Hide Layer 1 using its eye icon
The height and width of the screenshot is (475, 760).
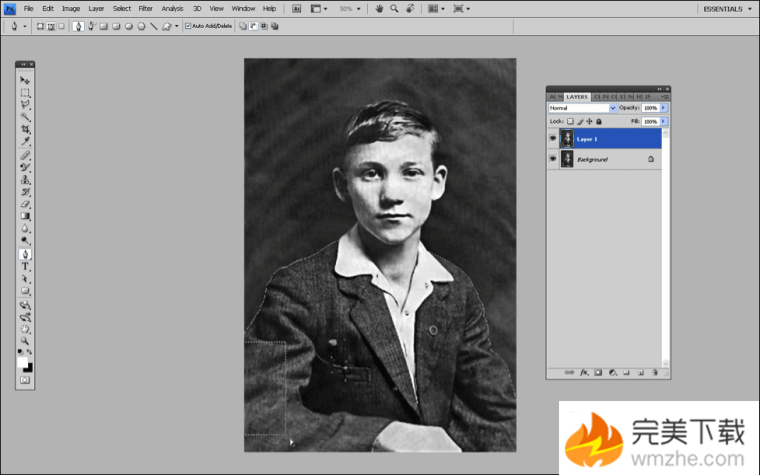552,139
